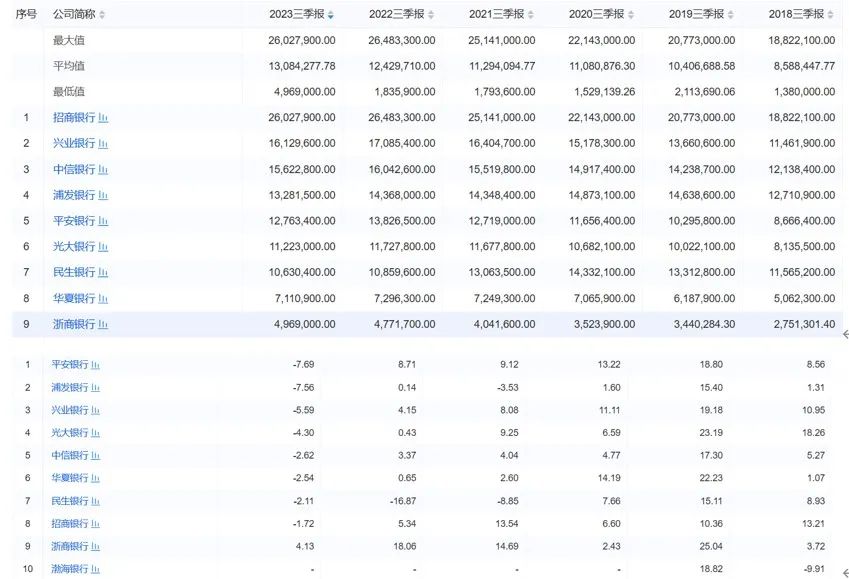Select cell value -7.69 in 平安银行 row
This screenshot has height=579, width=849.
(x=303, y=365)
